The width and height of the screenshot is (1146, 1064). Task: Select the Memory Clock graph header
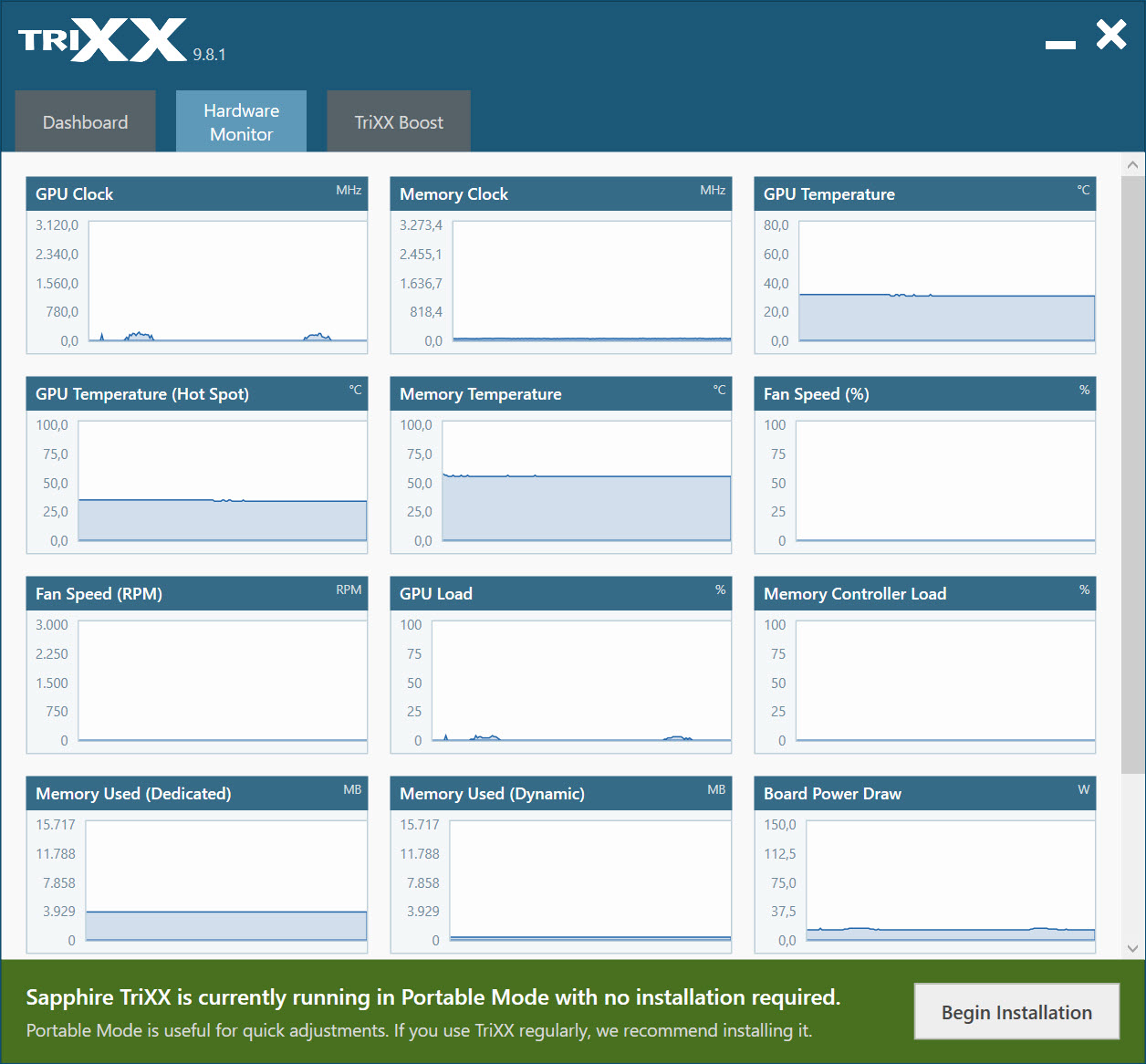561,193
